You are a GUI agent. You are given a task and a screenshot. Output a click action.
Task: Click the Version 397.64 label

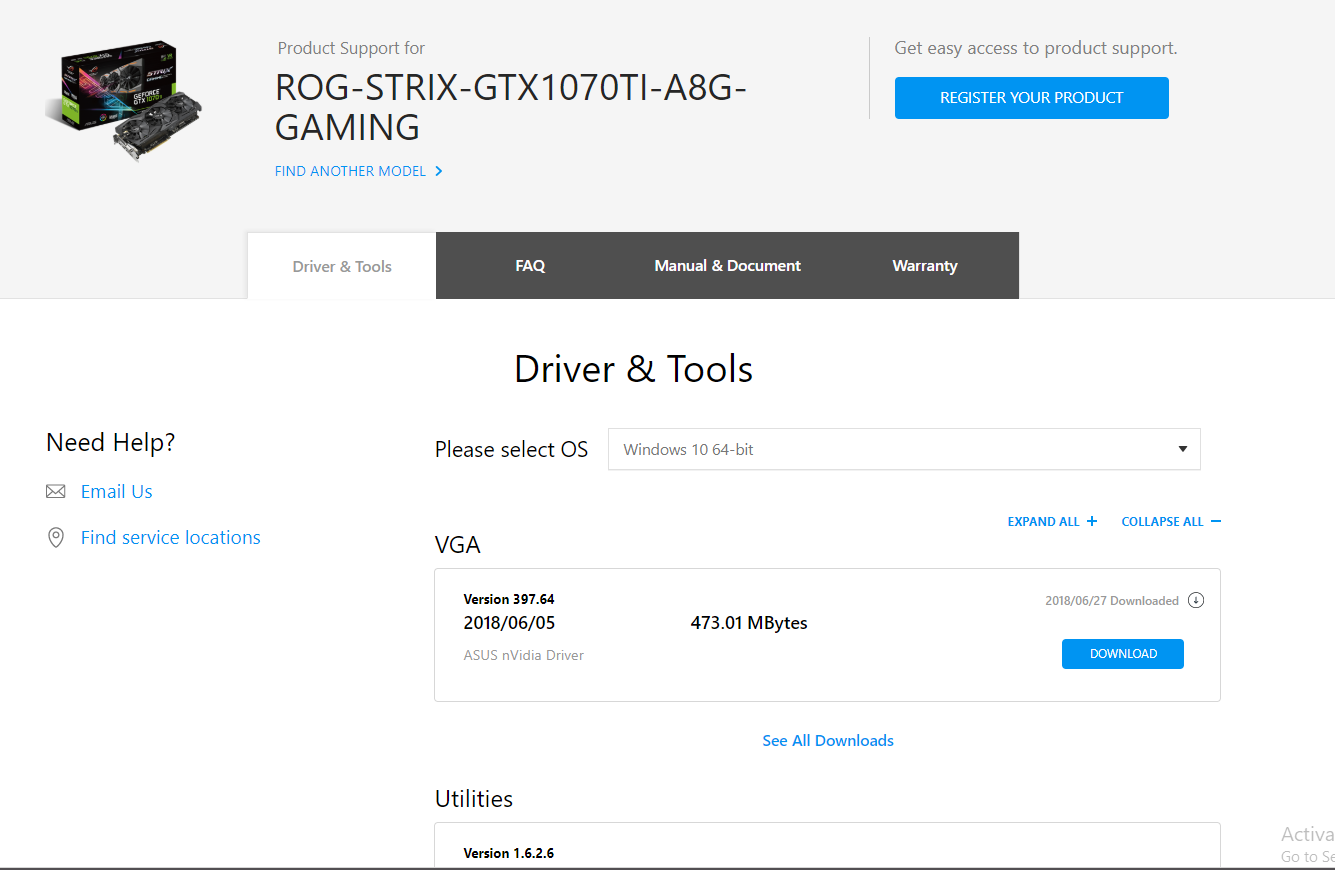tap(509, 600)
